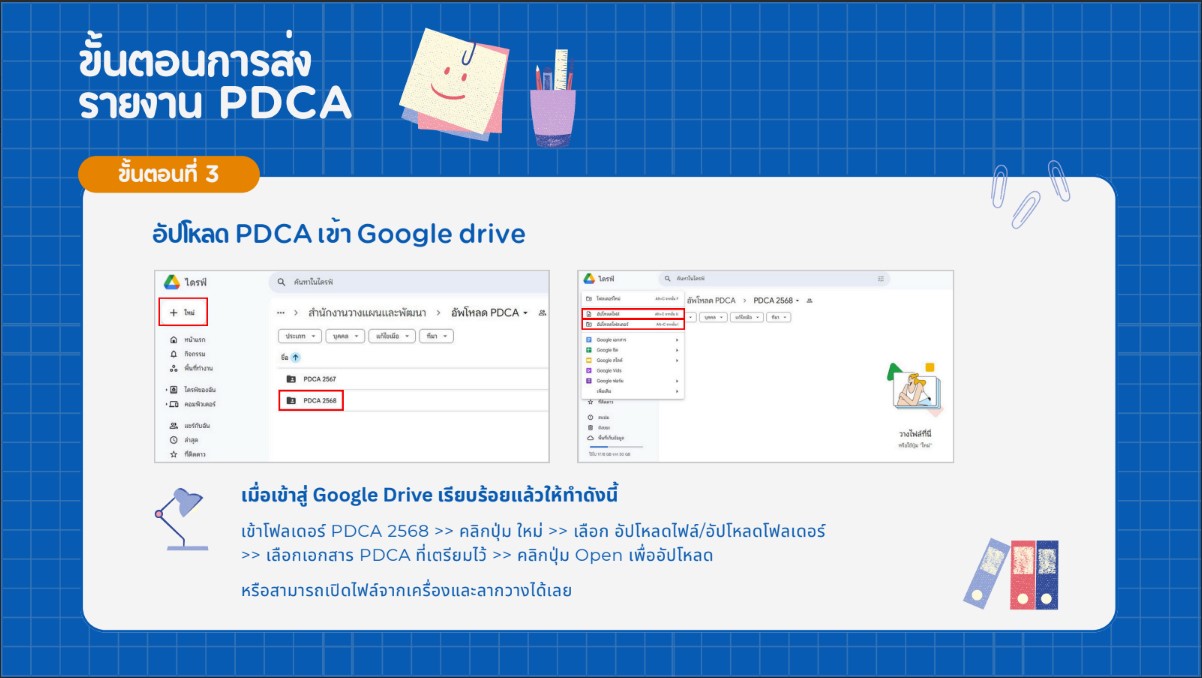Open the people filter dropdown in left screenshot
Image resolution: width=1202 pixels, height=678 pixels.
[346, 337]
